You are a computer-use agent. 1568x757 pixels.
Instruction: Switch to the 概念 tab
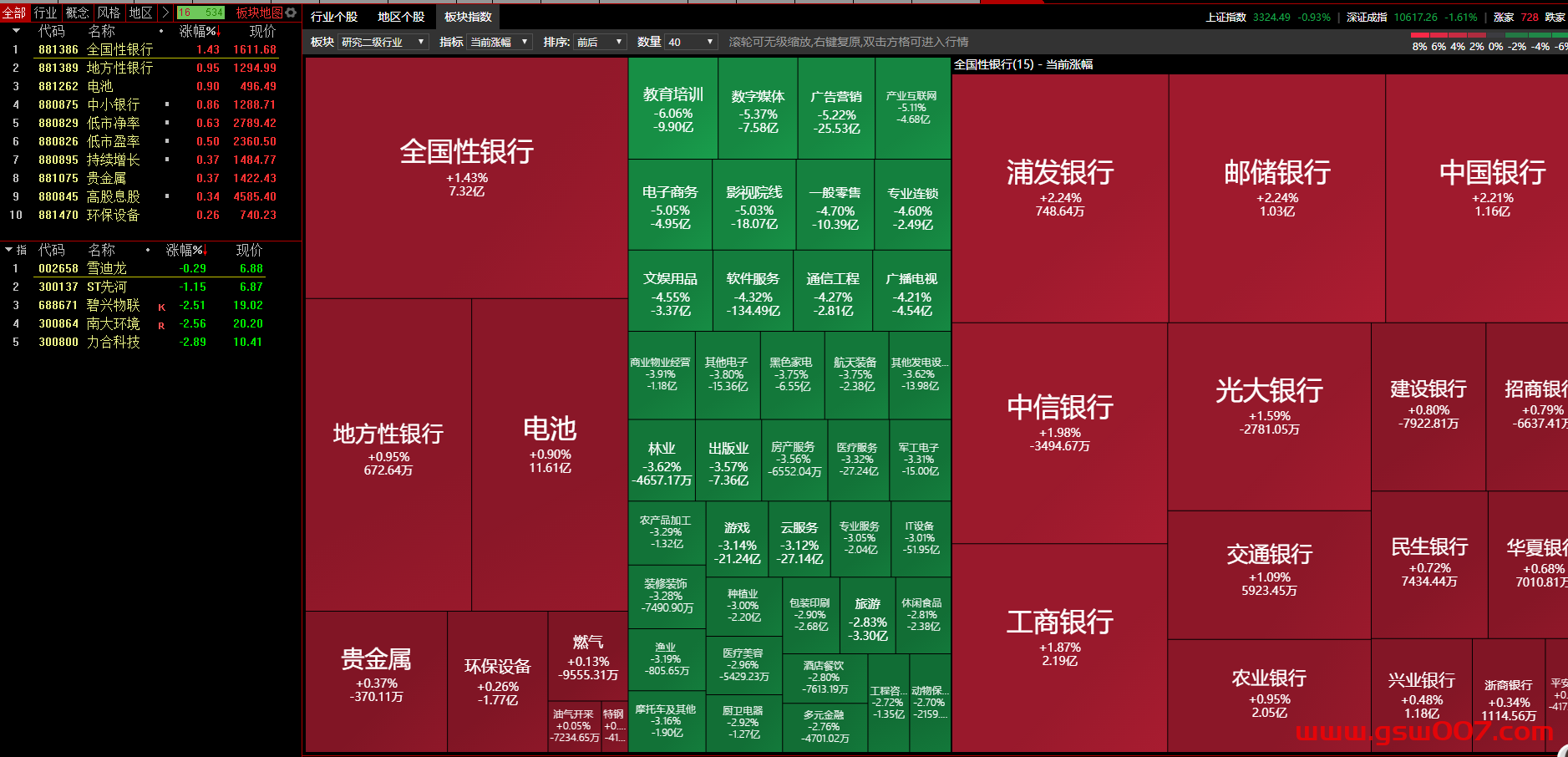click(x=77, y=13)
